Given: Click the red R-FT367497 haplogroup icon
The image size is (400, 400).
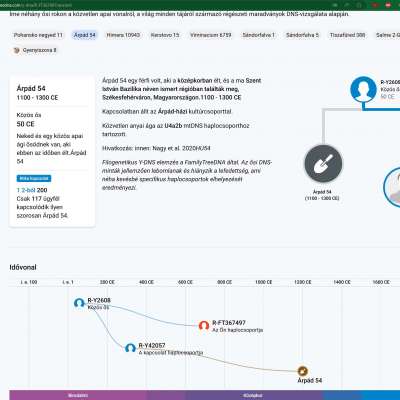Looking at the screenshot, I should [204, 325].
